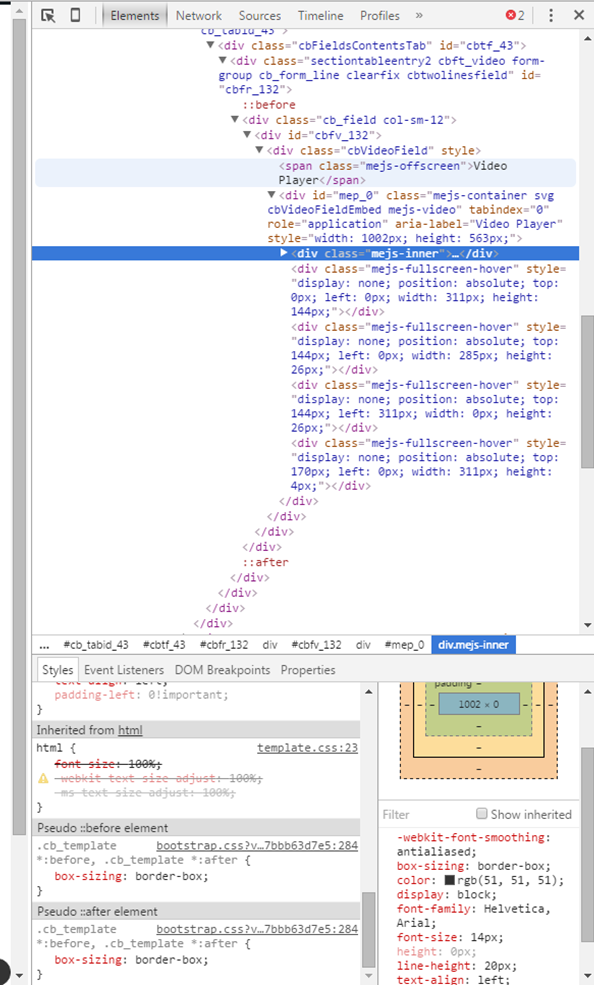Collapse the cbFieldsContentsTab div node
The width and height of the screenshot is (594, 985).
tap(210, 45)
